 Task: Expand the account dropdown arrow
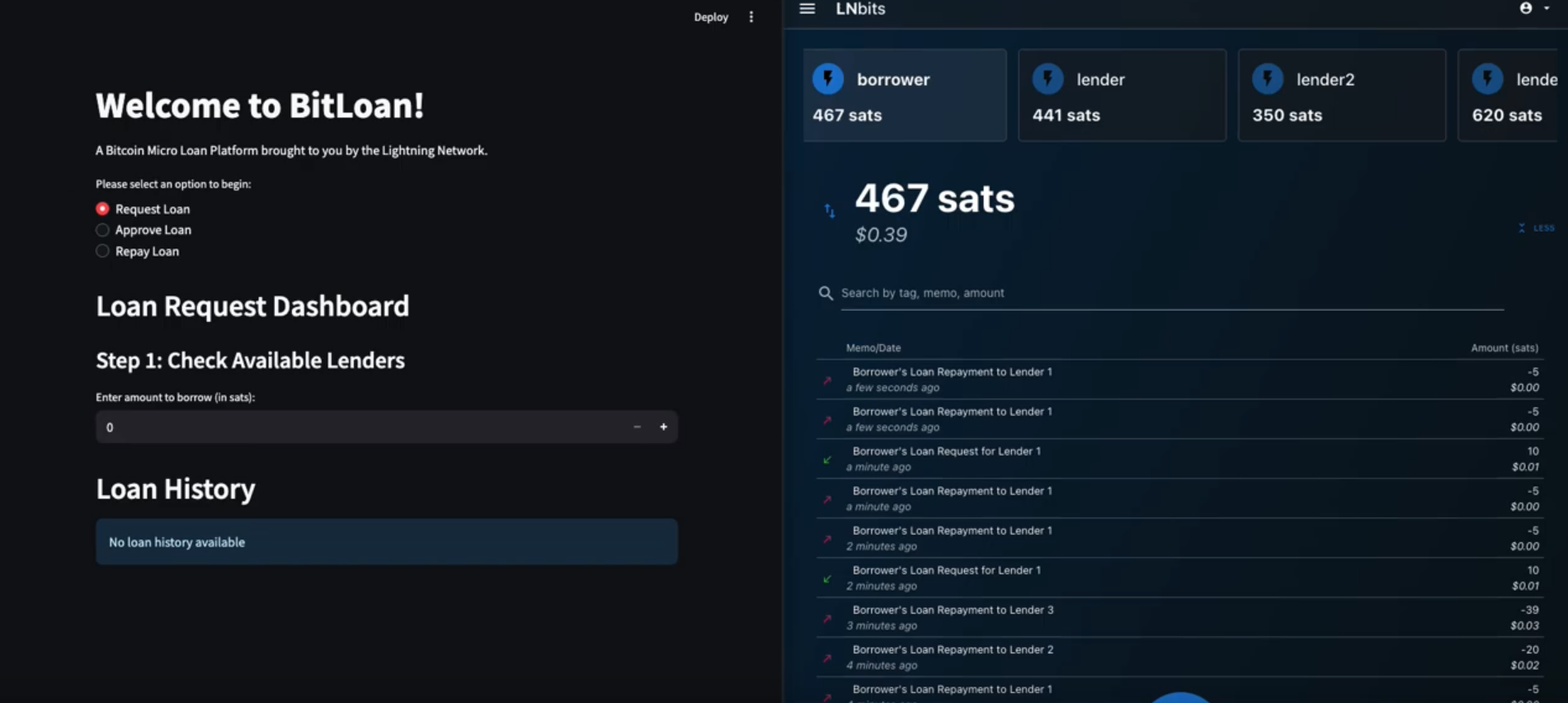tap(1547, 8)
